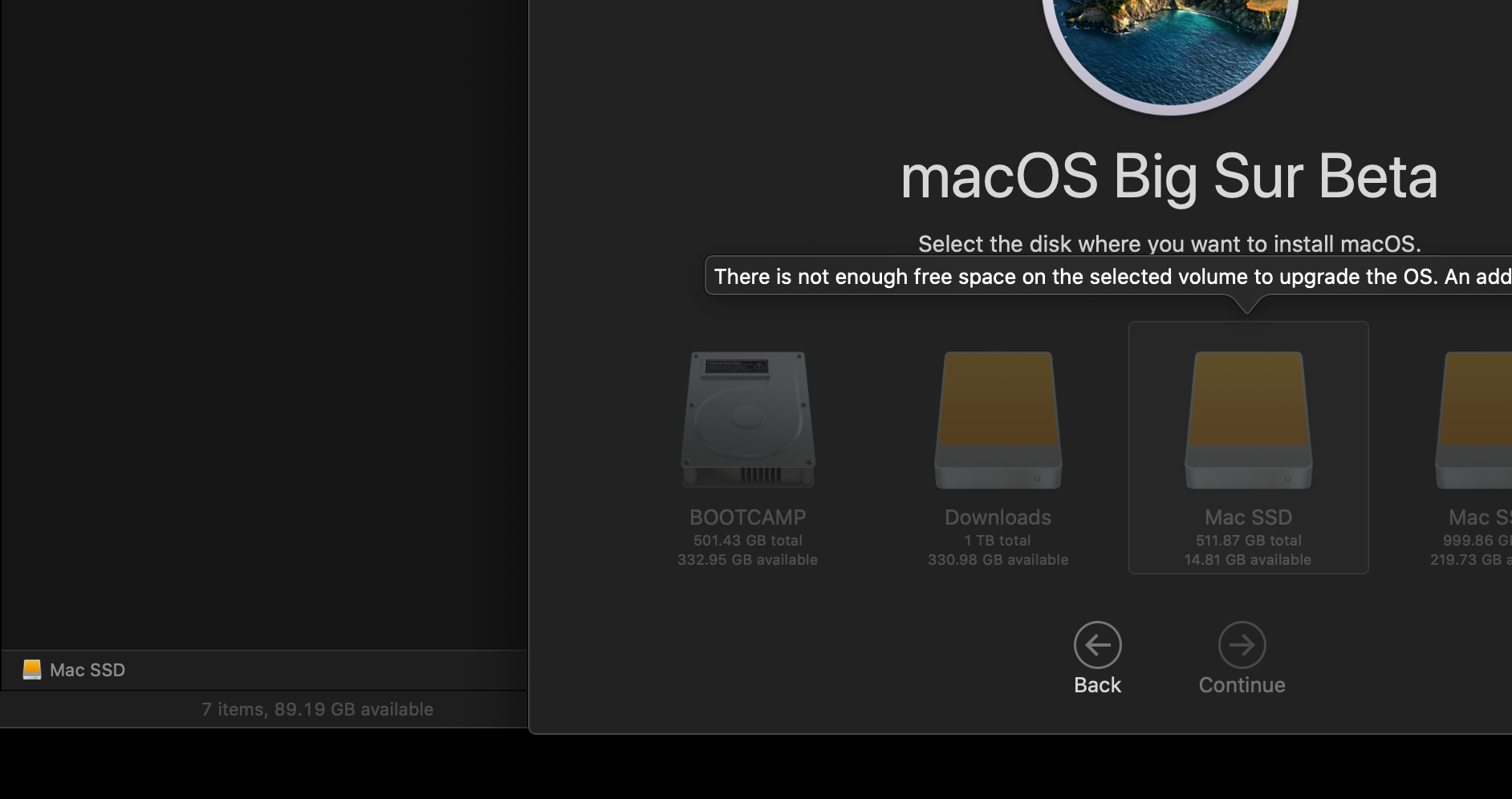
Task: Click Mac SSD label in Finder path bar
Action: [87, 670]
